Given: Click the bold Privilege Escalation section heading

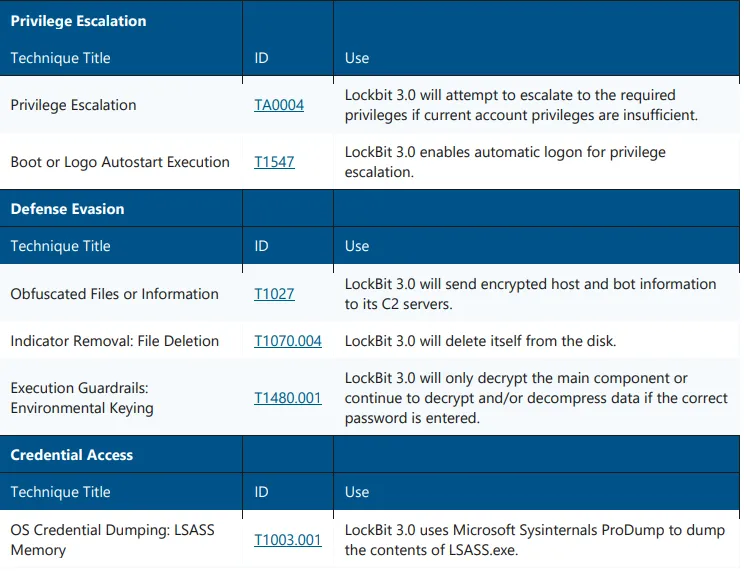Looking at the screenshot, I should (78, 21).
